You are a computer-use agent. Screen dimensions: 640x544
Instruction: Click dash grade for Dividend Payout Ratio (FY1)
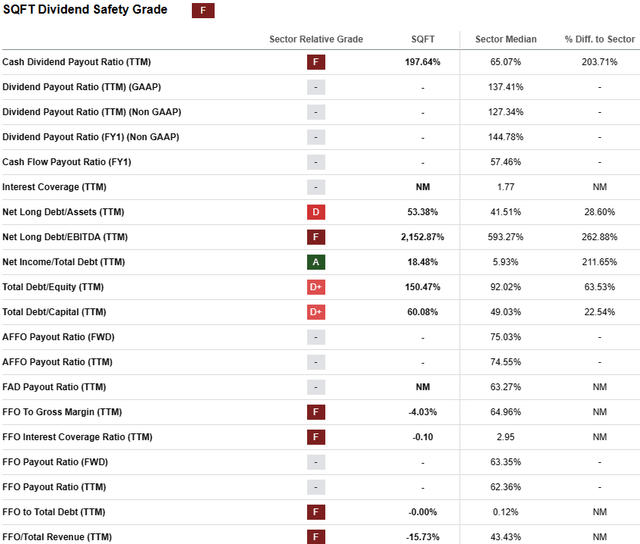coord(316,137)
